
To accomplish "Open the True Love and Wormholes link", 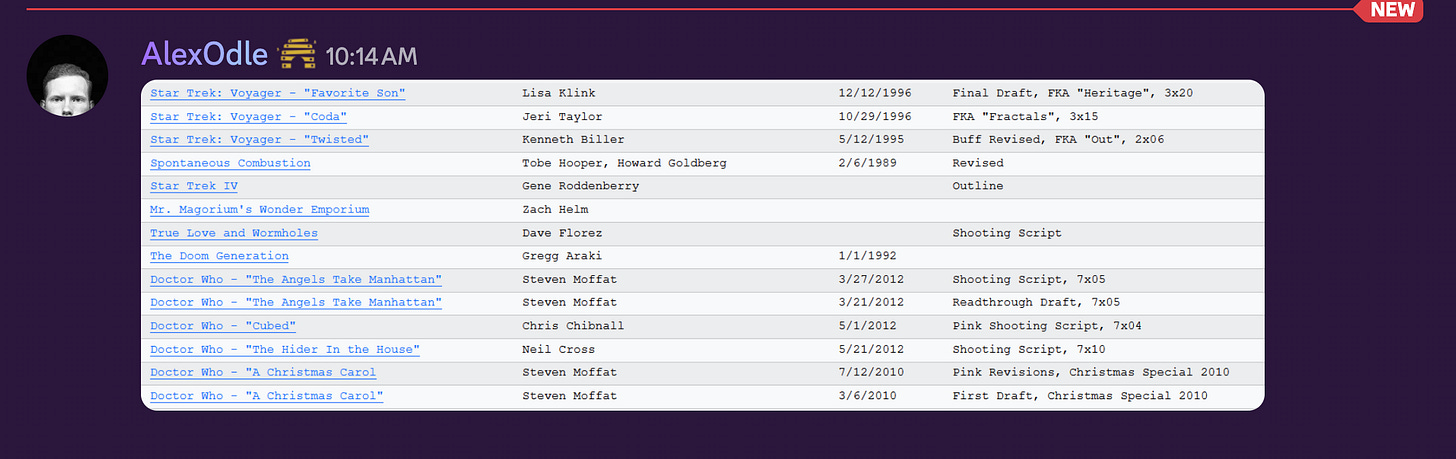I will tap(234, 233).
